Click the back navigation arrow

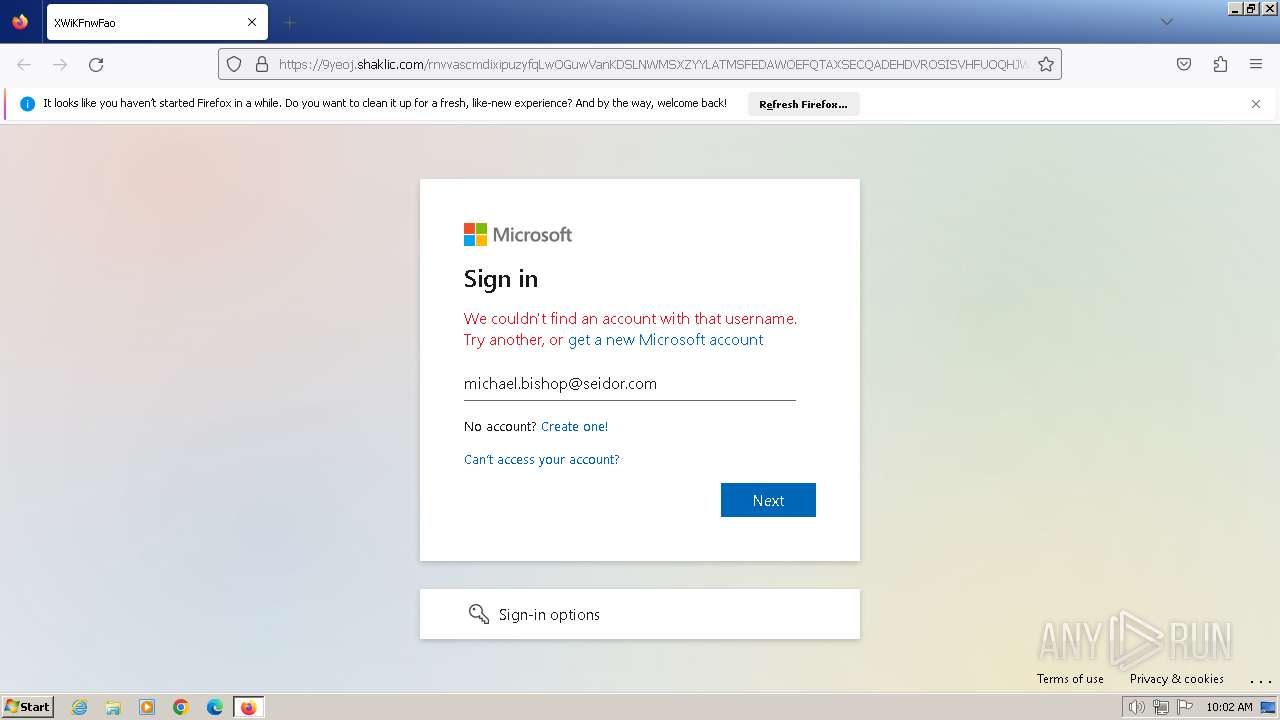tap(24, 64)
